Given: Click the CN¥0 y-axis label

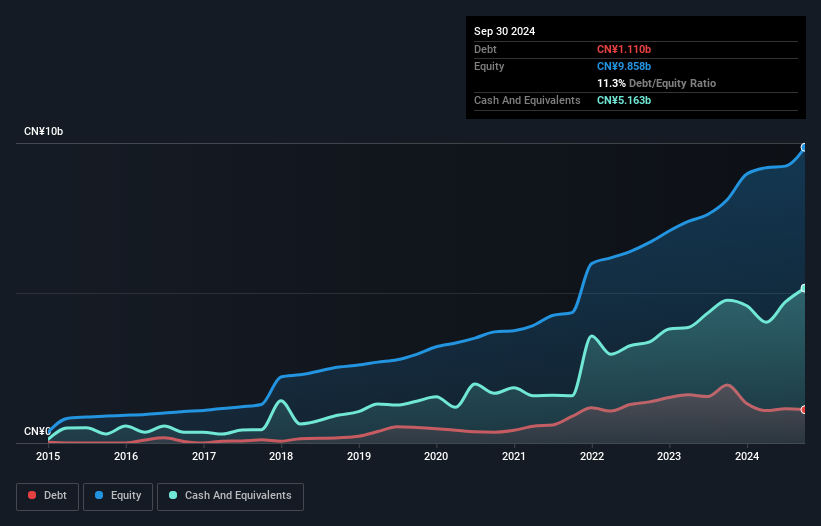Looking at the screenshot, I should tap(37, 431).
